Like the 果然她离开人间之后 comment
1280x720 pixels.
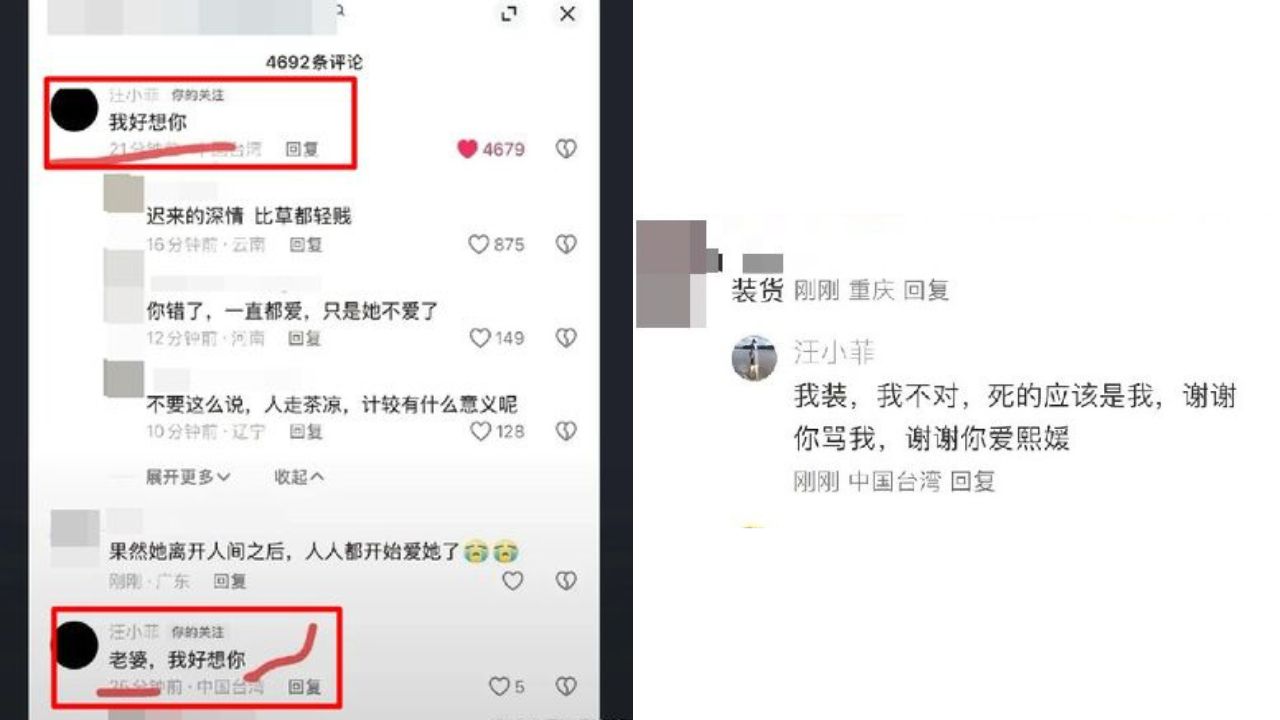(512, 580)
